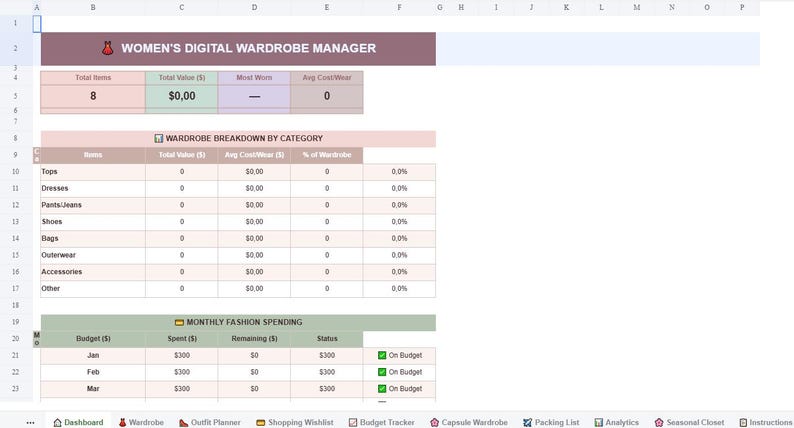Image resolution: width=794 pixels, height=428 pixels.
Task: Select the Accessories category cell
Action: tap(93, 272)
